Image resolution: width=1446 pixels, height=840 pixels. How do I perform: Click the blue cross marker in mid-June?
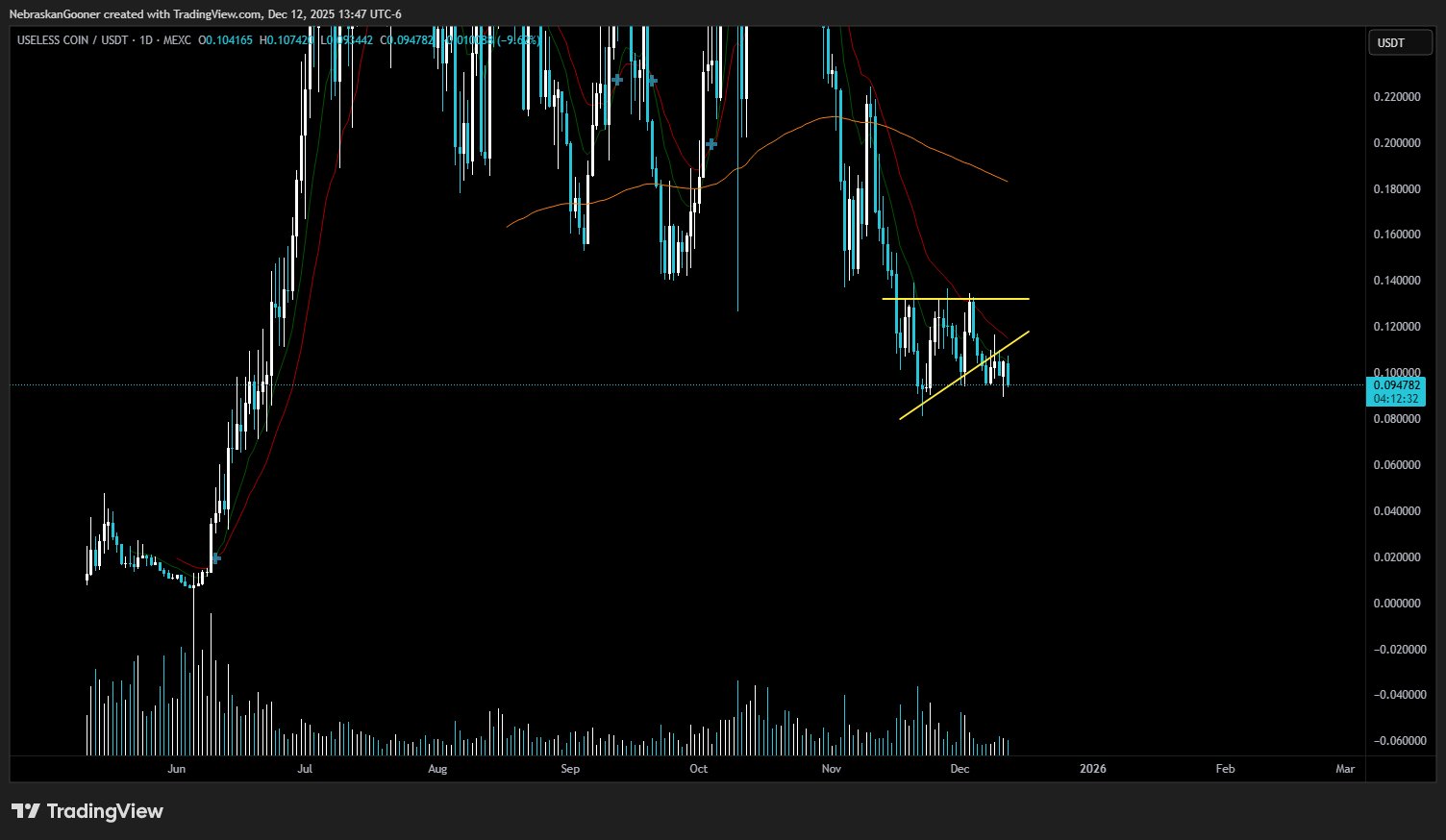point(216,557)
